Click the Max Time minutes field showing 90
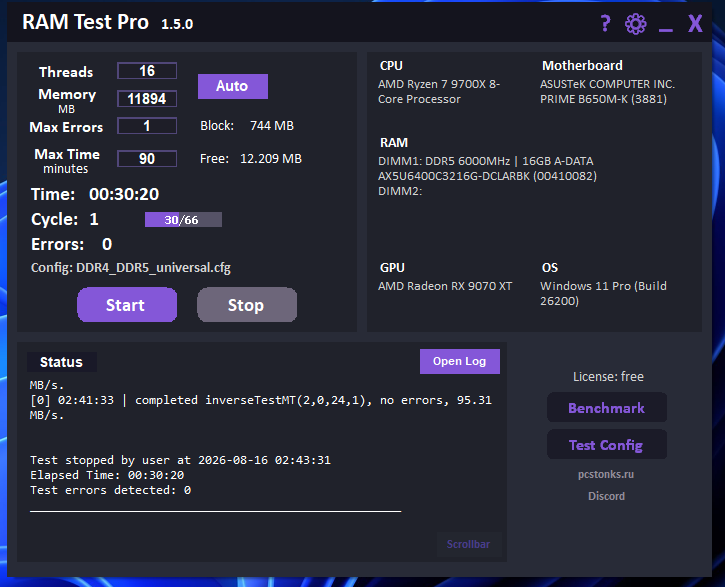 tap(147, 159)
